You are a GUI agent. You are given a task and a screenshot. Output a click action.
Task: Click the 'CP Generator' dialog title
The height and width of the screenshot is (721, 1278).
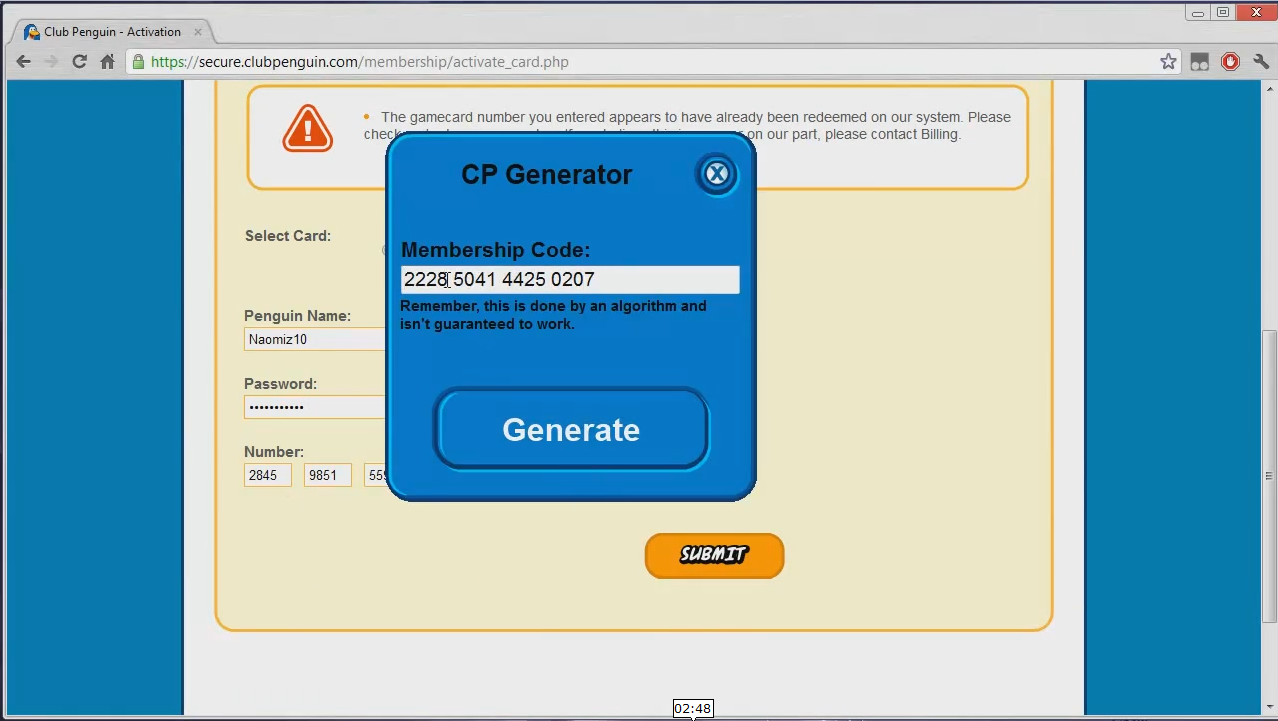[546, 174]
